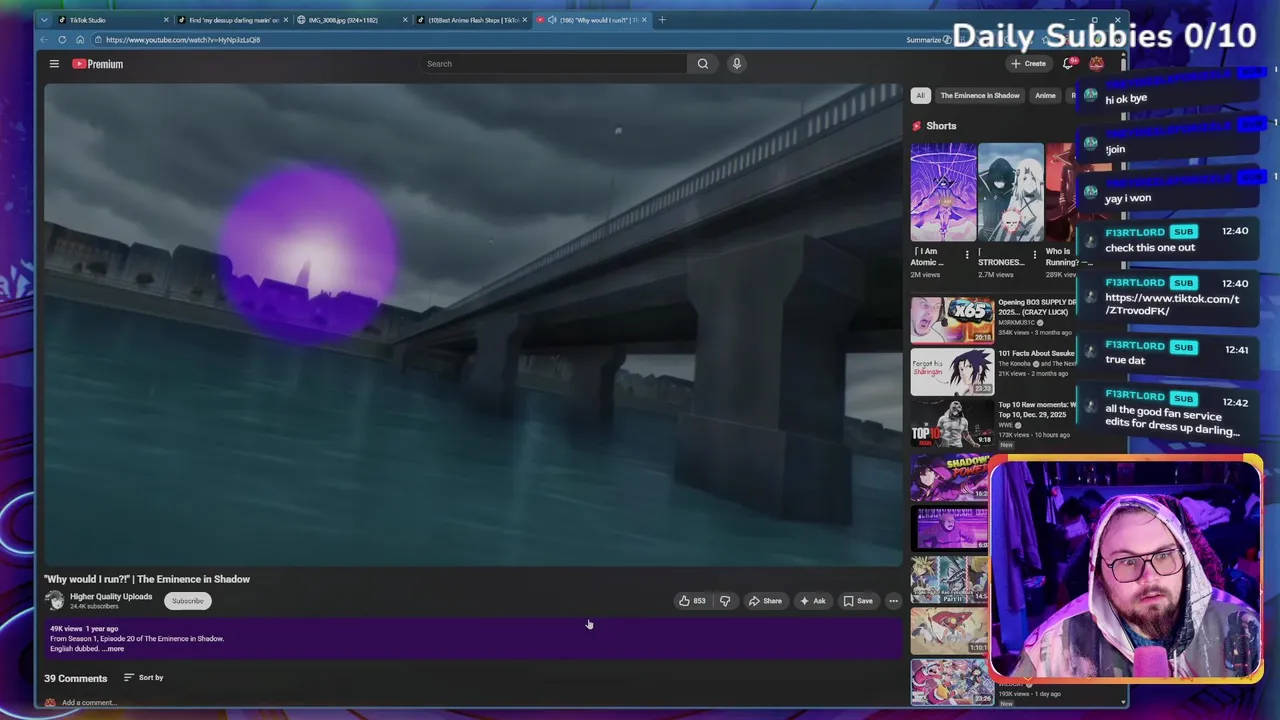Open the more actions ellipsis under video
The height and width of the screenshot is (720, 1280).
(893, 601)
